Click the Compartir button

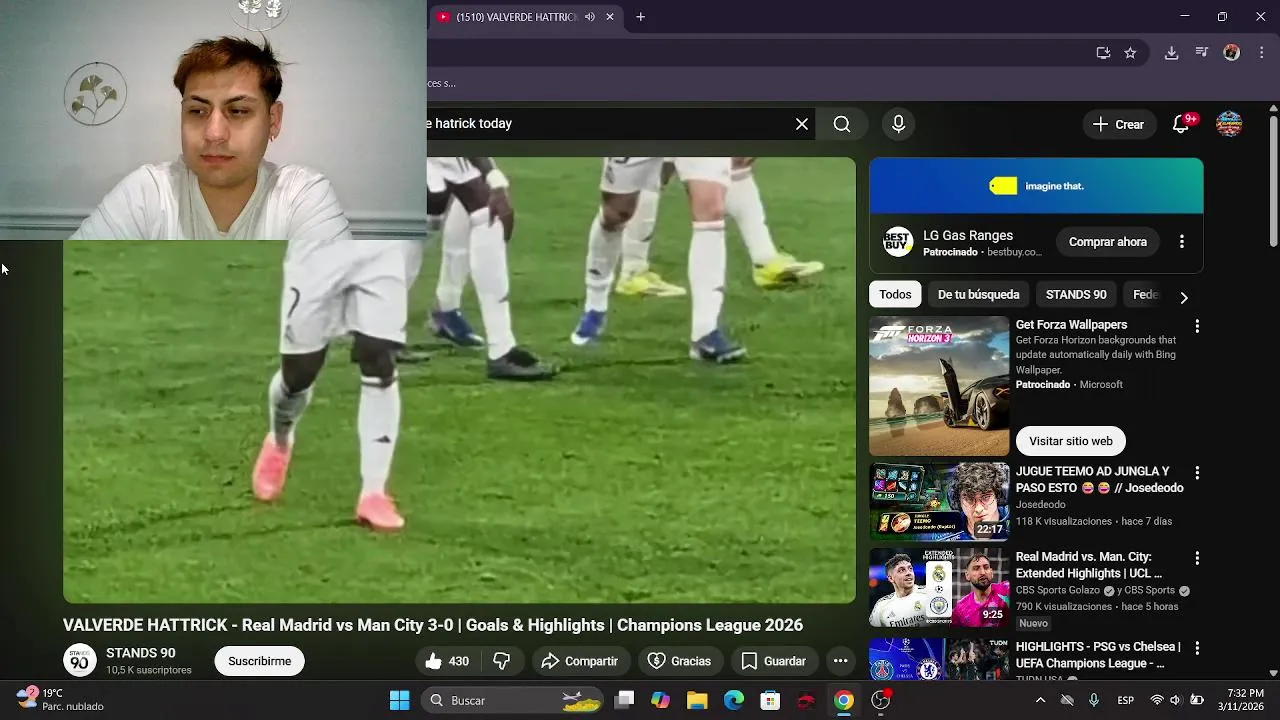[580, 661]
